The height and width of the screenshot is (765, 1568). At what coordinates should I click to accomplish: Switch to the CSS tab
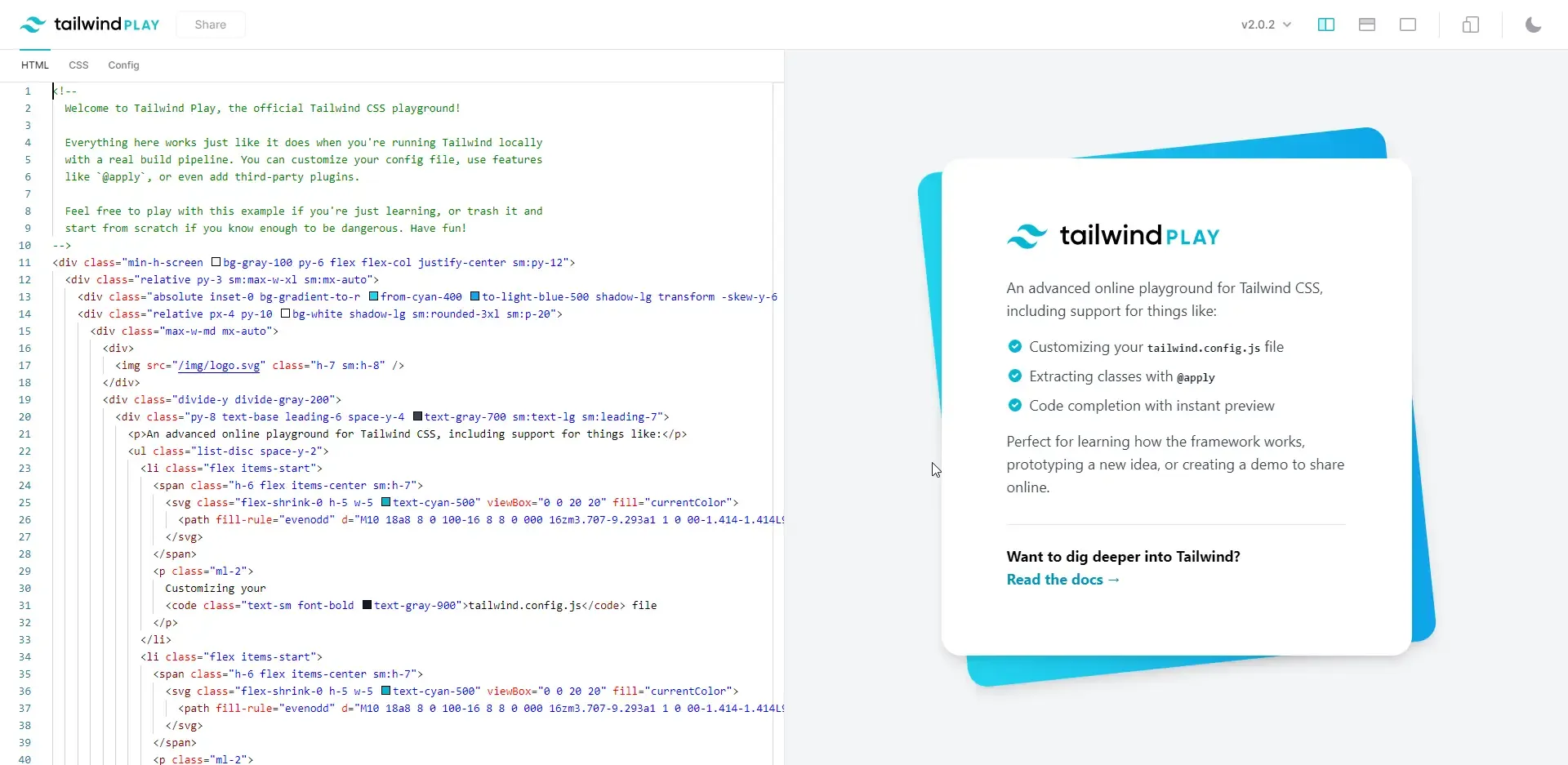click(x=78, y=65)
